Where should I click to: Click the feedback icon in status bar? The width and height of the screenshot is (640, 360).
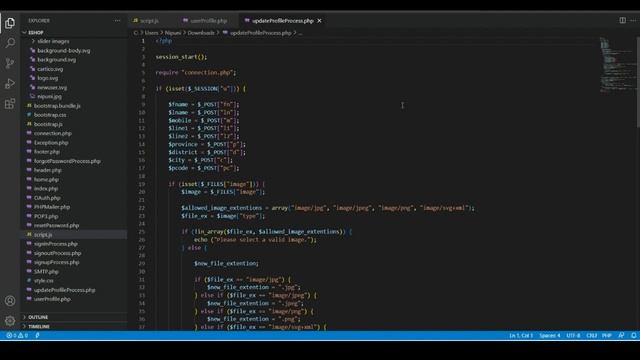click(x=621, y=335)
